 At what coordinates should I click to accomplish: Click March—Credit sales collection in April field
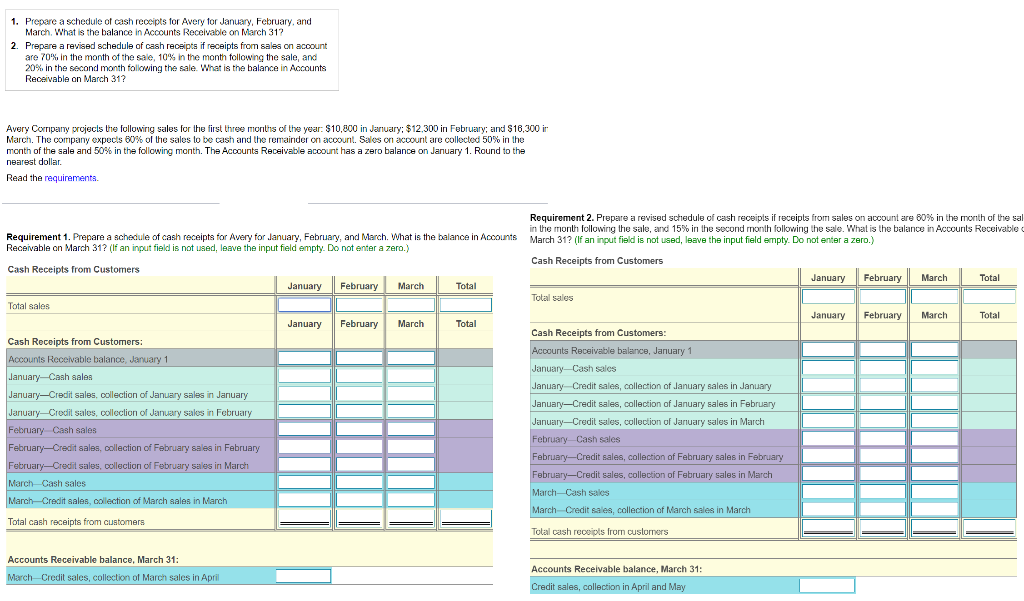(304, 576)
